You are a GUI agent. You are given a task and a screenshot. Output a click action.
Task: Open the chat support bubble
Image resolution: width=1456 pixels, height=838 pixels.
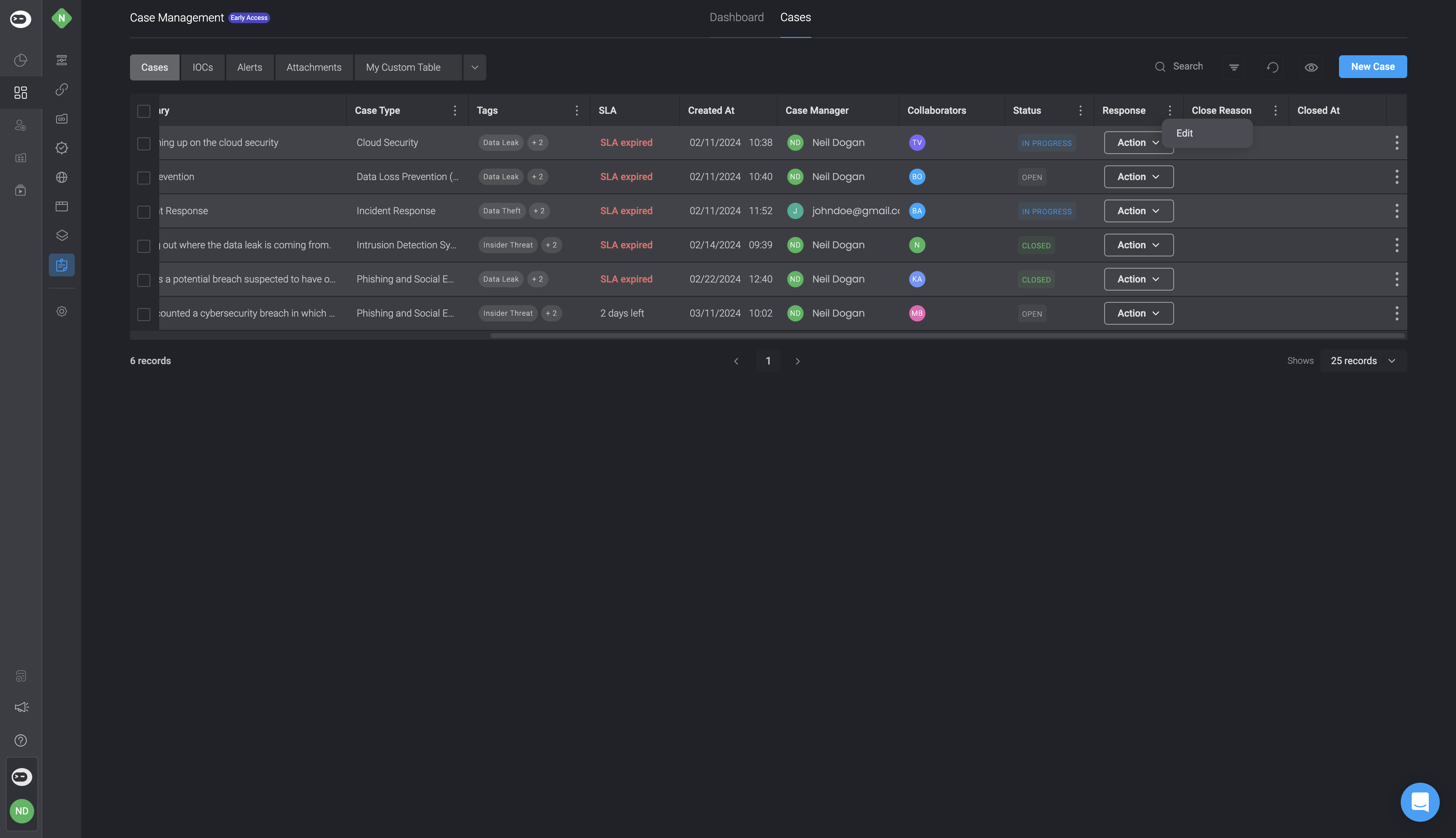pyautogui.click(x=1420, y=802)
